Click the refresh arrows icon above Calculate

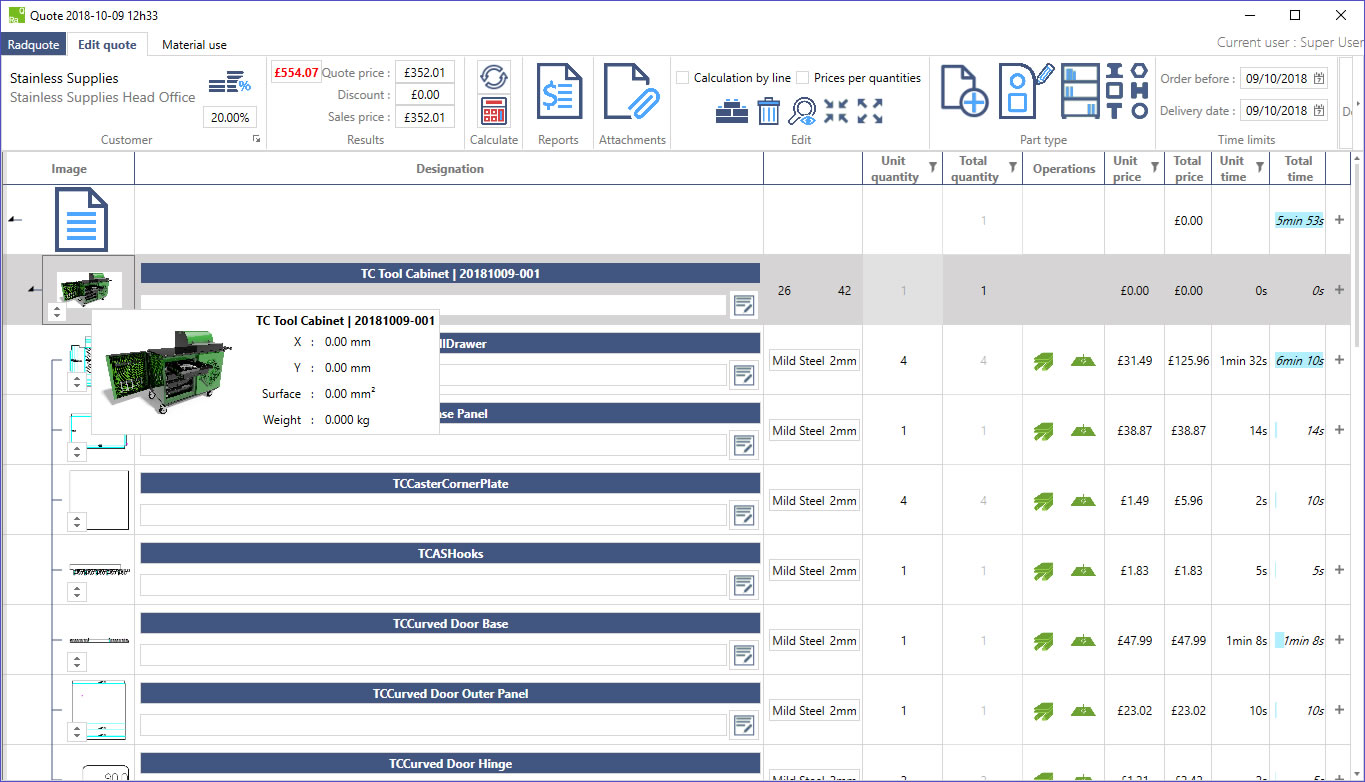(494, 76)
